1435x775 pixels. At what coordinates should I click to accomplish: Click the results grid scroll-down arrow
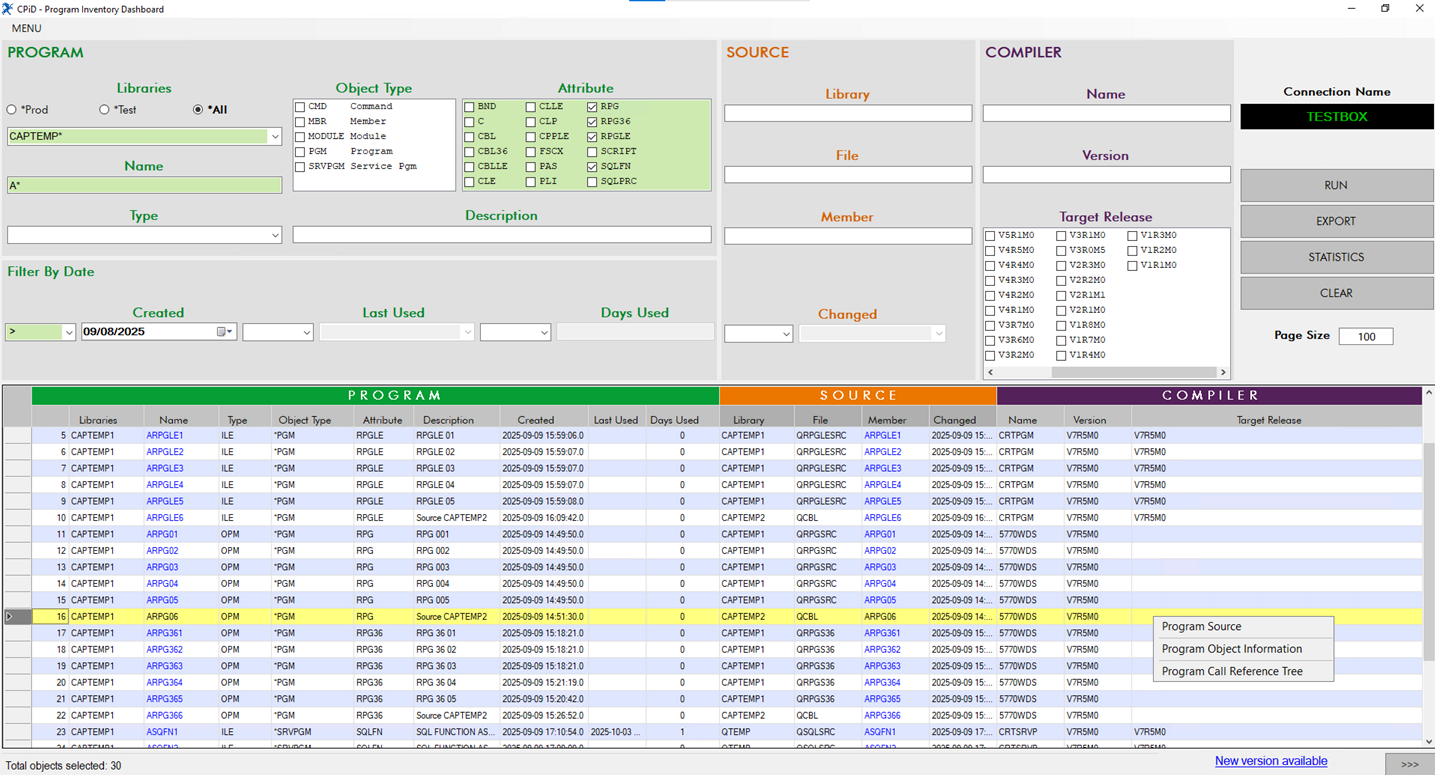[x=1428, y=741]
